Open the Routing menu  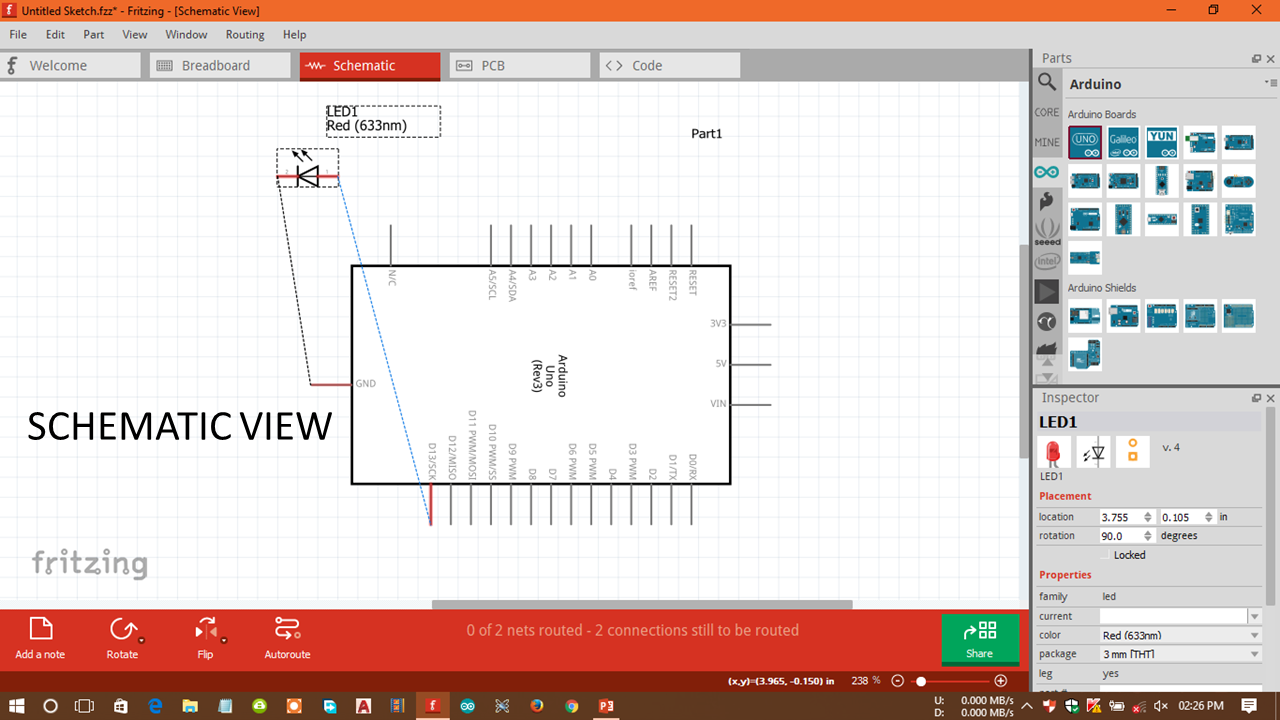pyautogui.click(x=245, y=33)
